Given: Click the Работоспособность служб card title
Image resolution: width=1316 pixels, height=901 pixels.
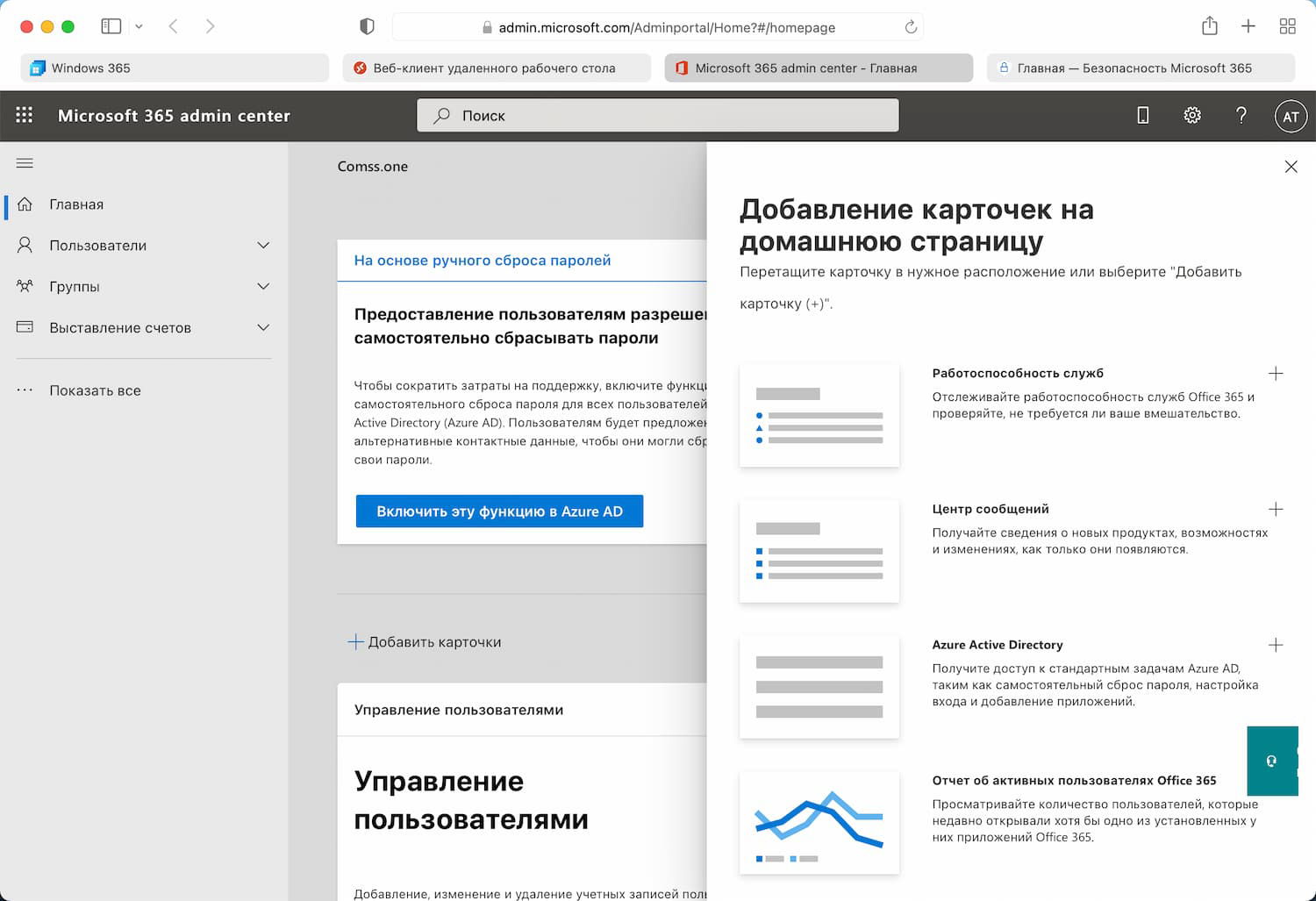Looking at the screenshot, I should click(x=1018, y=373).
